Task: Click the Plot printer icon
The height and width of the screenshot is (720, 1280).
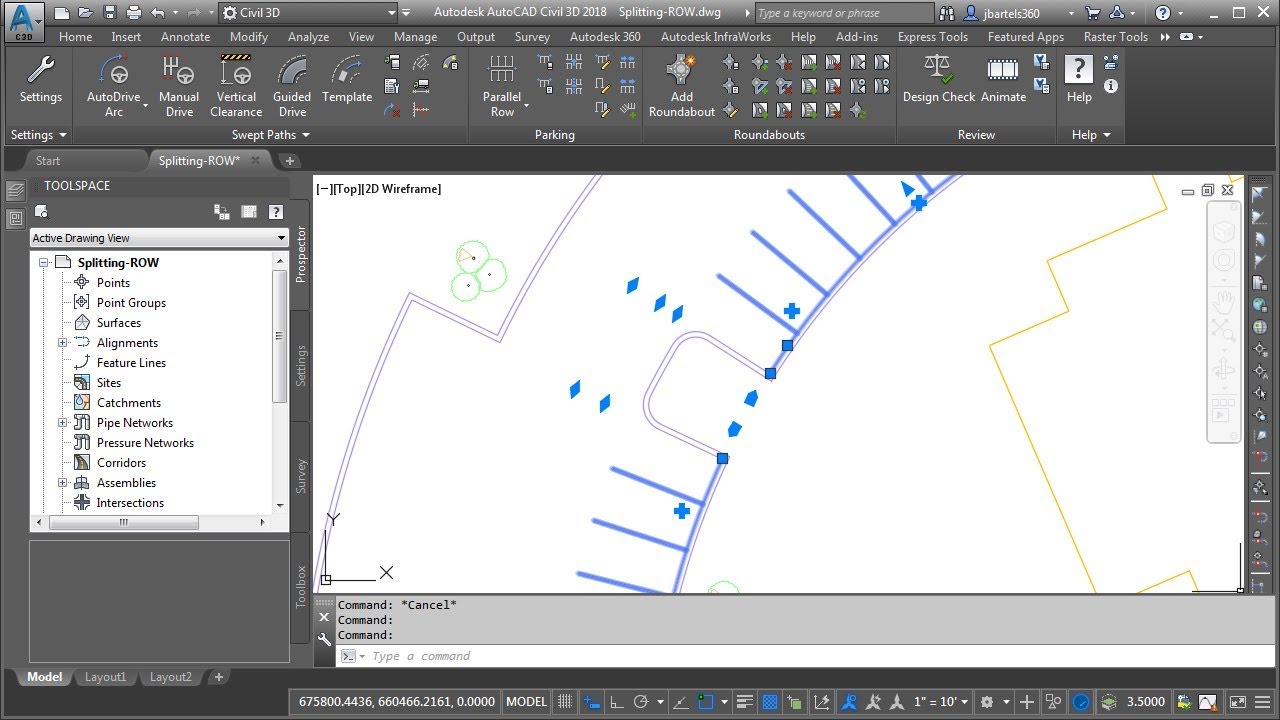Action: point(134,13)
